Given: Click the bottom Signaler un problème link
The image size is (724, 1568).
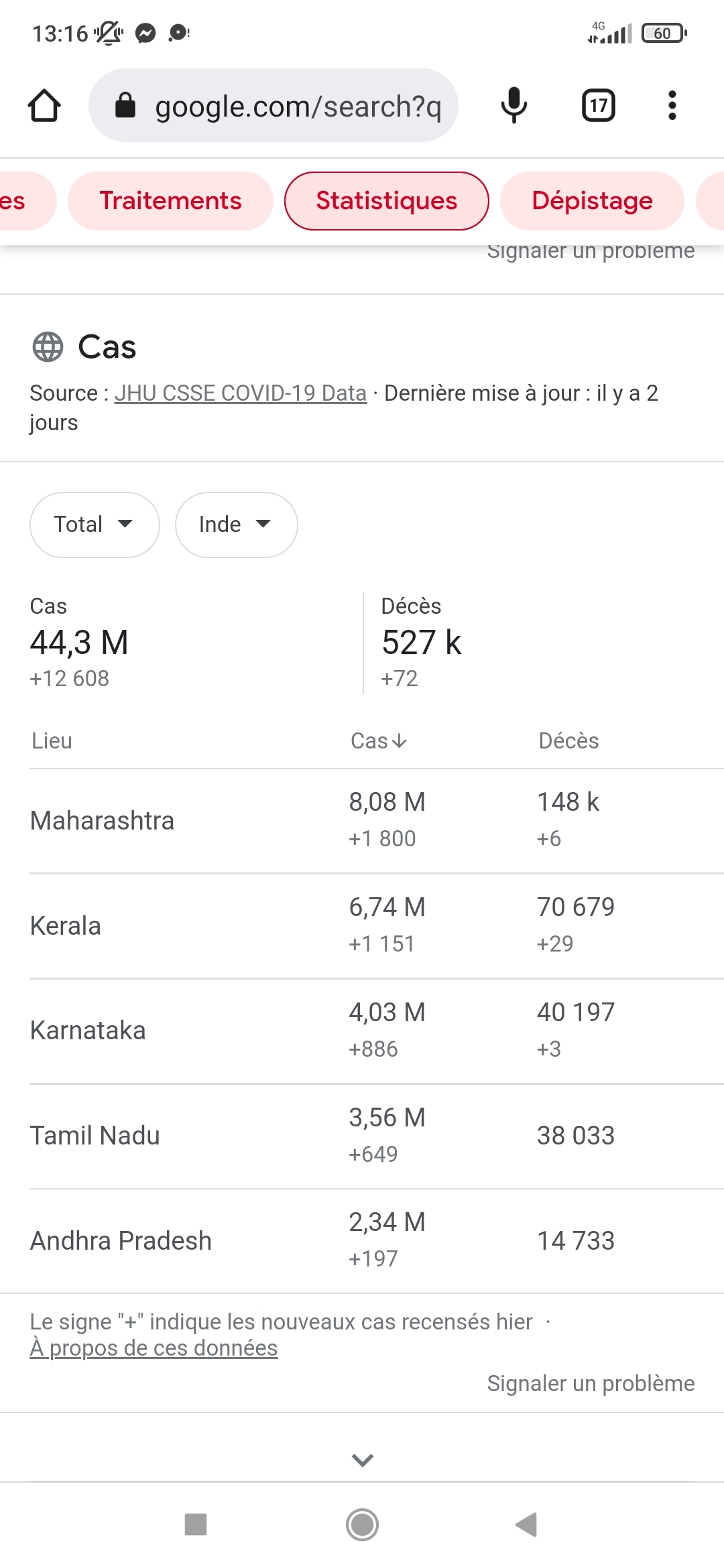Looking at the screenshot, I should tap(591, 1384).
